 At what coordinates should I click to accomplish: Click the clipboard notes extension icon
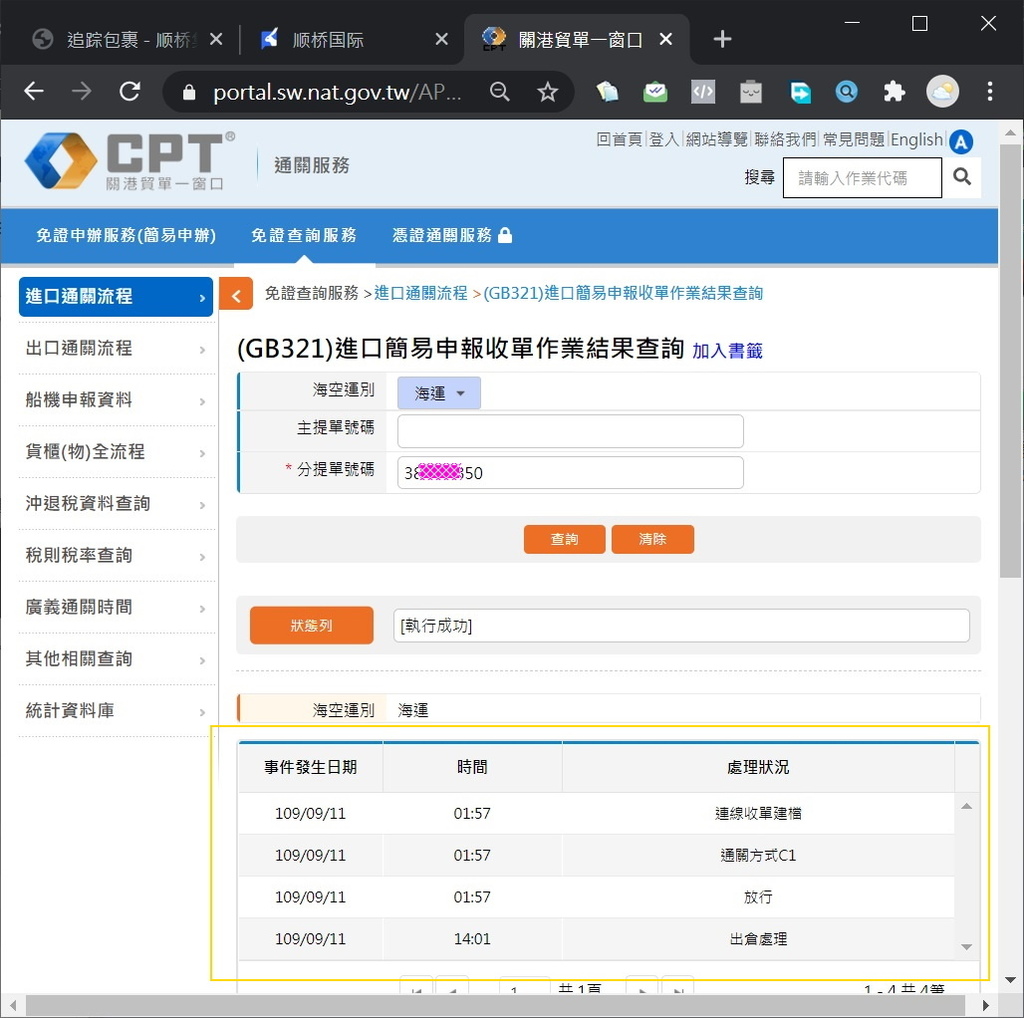(751, 91)
